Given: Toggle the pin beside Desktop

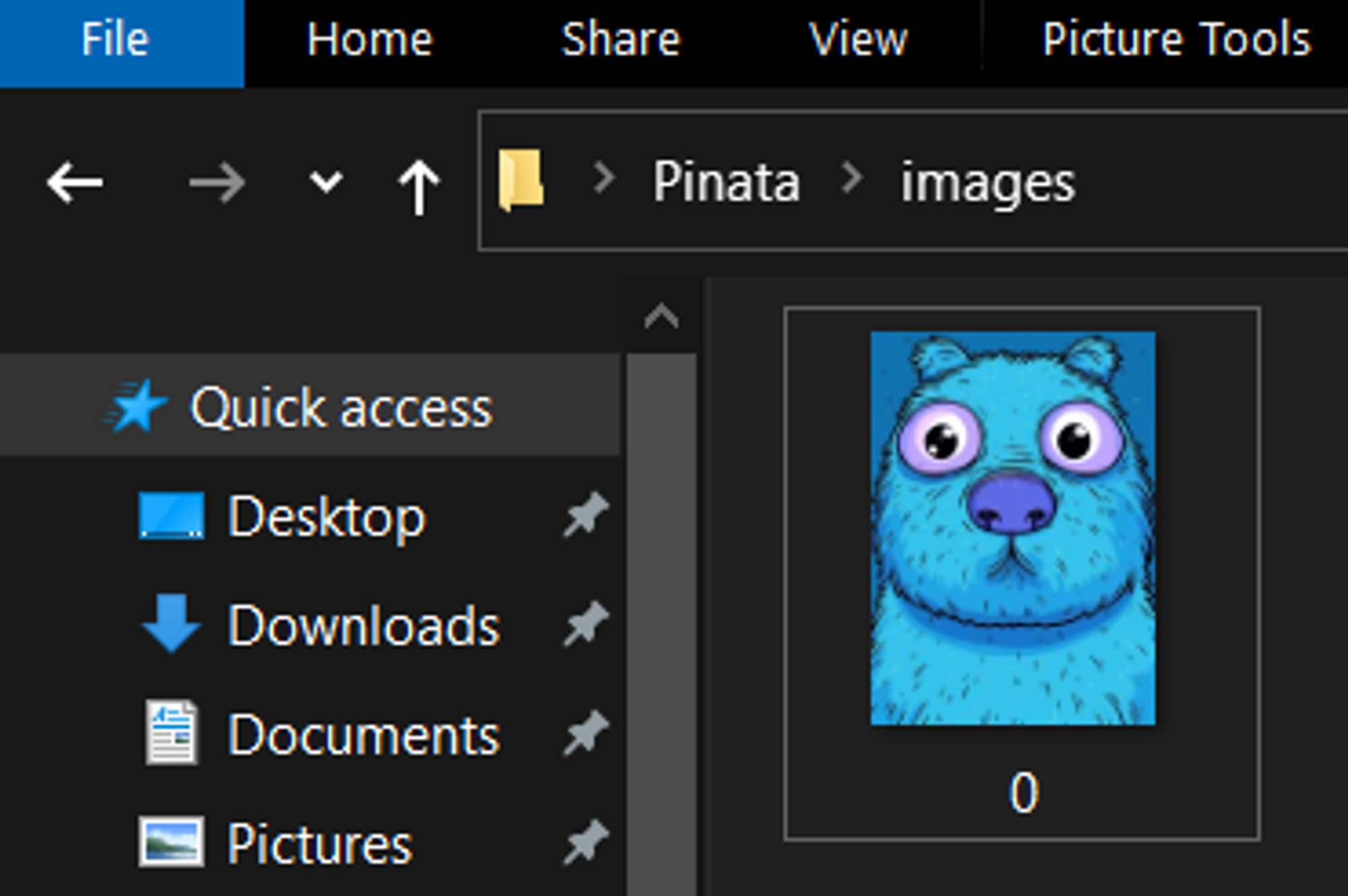Looking at the screenshot, I should (585, 515).
